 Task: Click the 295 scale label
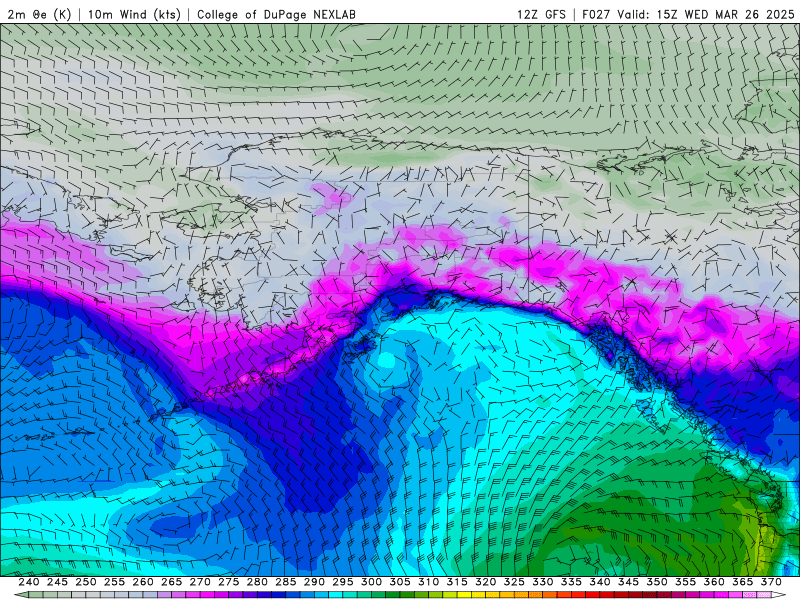tap(343, 582)
